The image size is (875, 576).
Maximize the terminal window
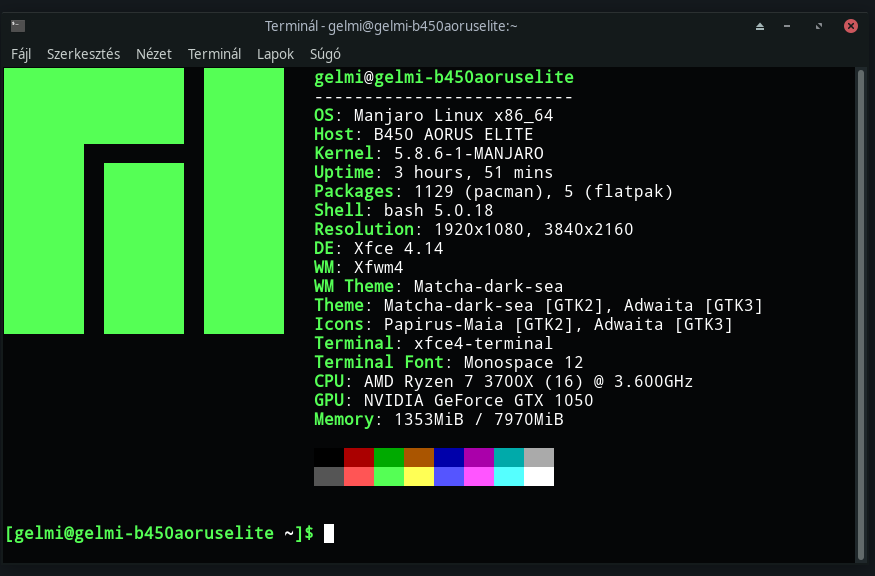tap(819, 26)
